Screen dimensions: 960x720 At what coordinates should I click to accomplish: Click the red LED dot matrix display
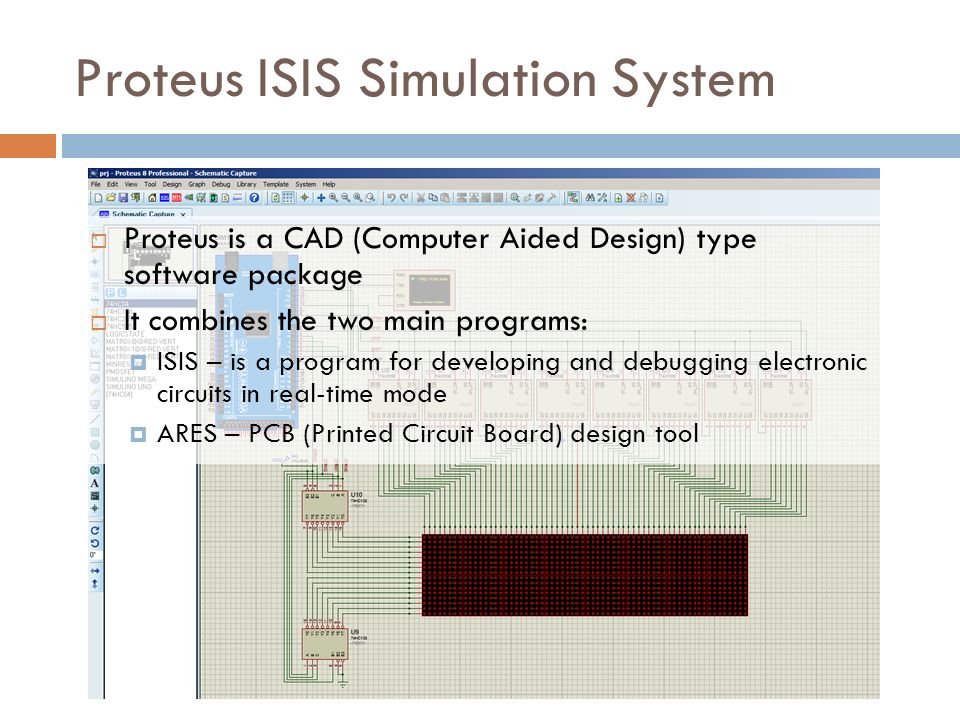coord(585,575)
